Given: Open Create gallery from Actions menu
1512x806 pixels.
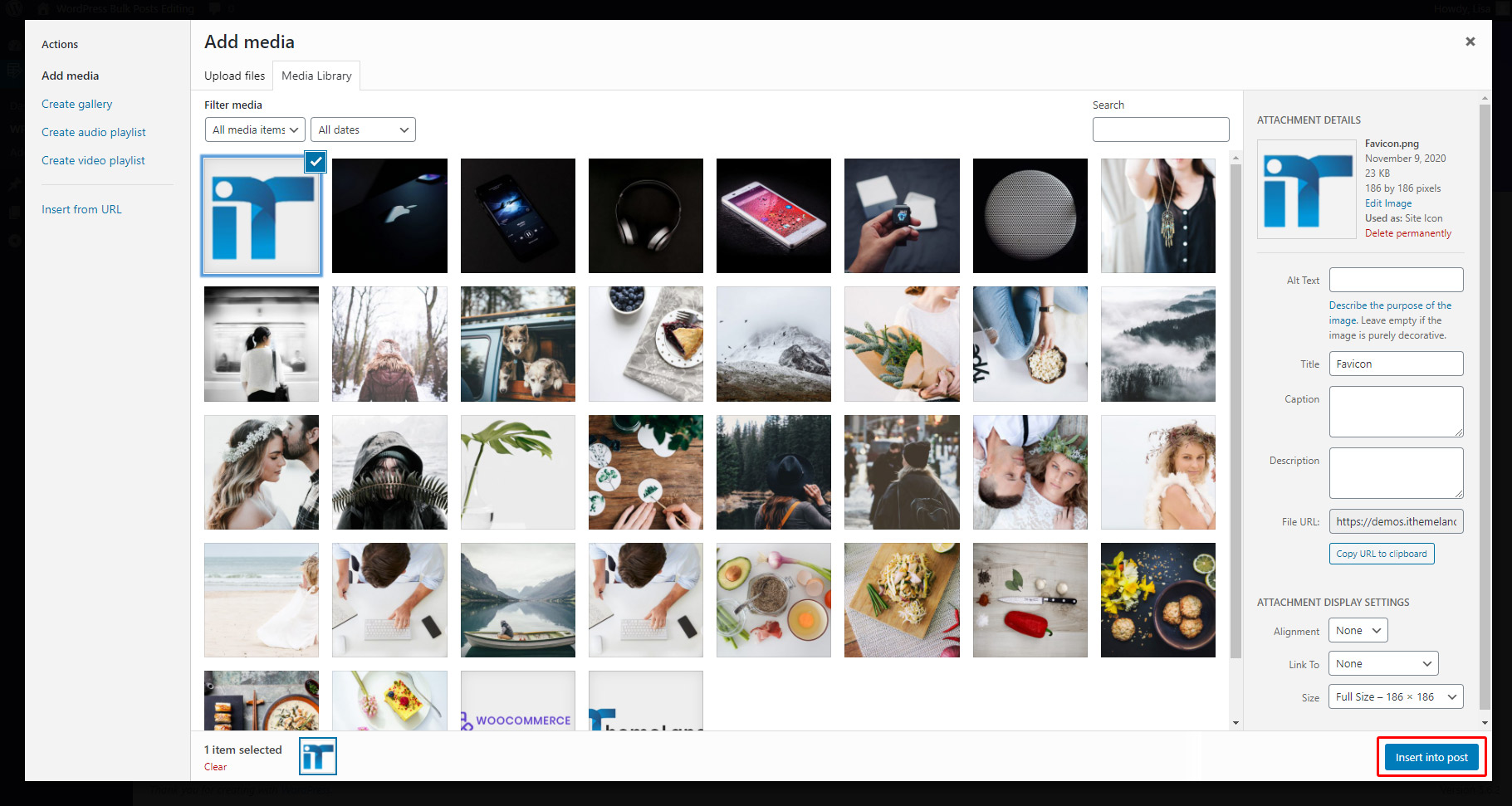Looking at the screenshot, I should click(76, 104).
